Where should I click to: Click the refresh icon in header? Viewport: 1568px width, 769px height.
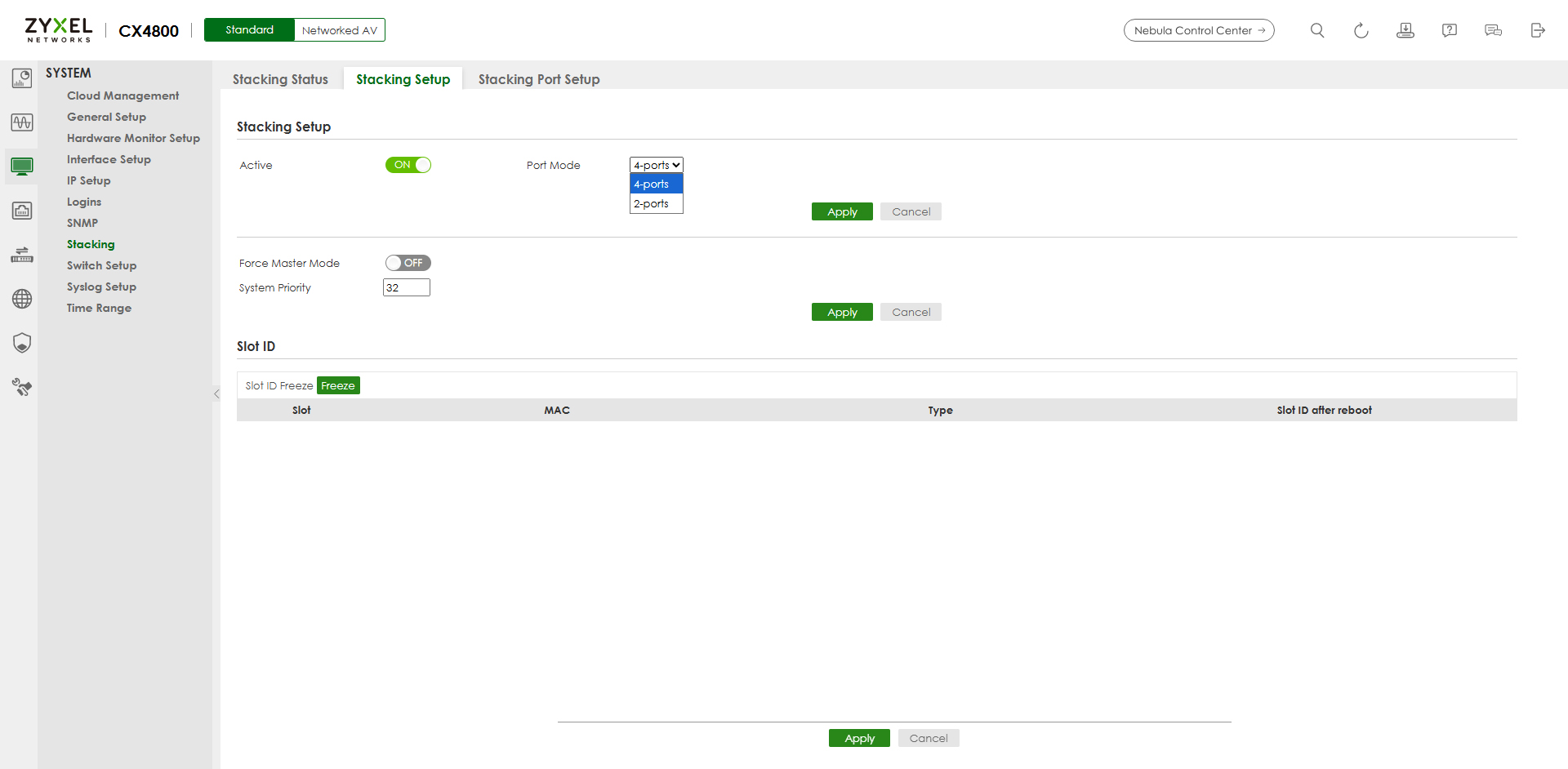(1361, 30)
